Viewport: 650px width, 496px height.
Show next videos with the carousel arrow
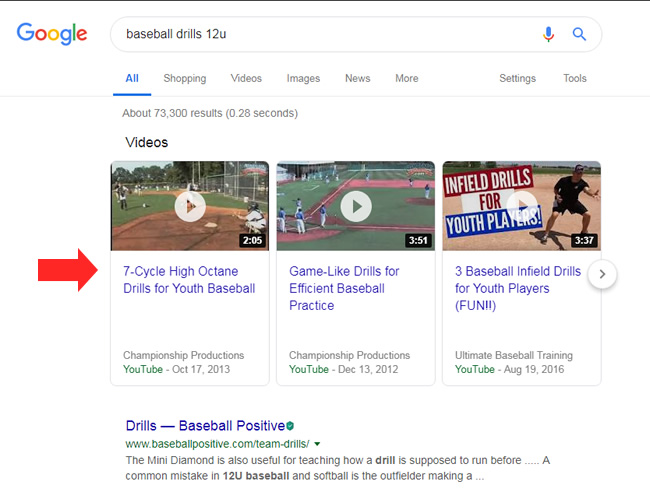pos(602,274)
